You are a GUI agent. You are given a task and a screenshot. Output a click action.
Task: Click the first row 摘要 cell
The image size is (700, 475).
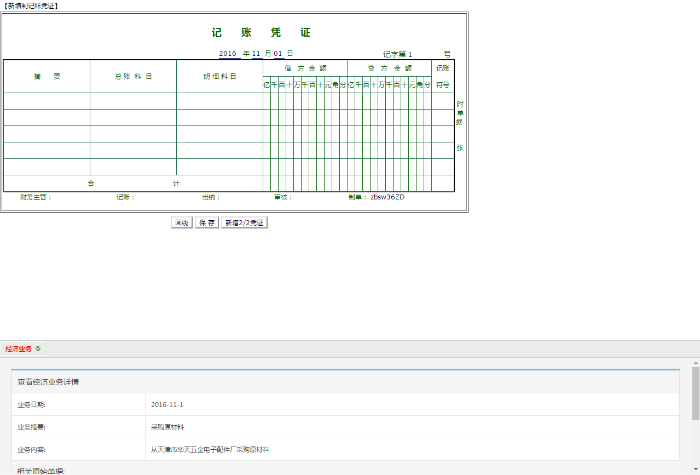[47, 101]
